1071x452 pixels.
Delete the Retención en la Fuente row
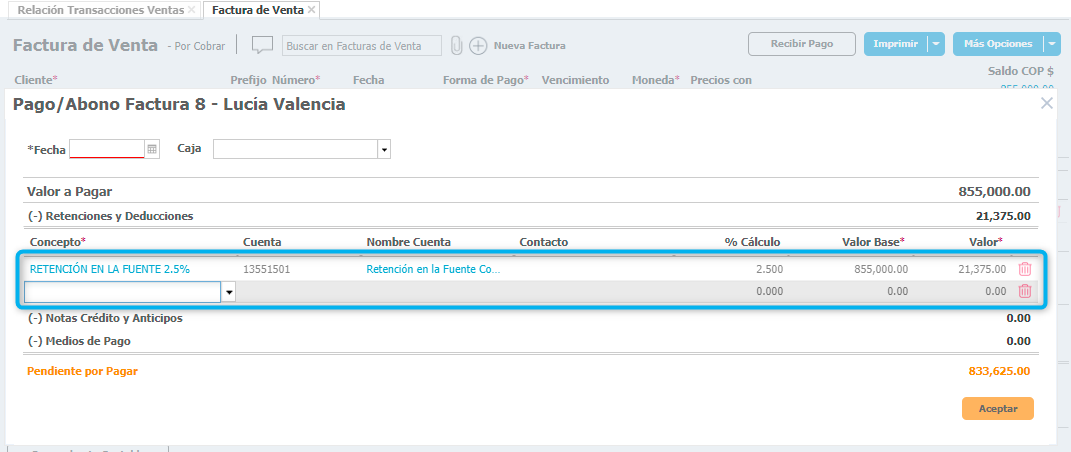[x=1024, y=269]
